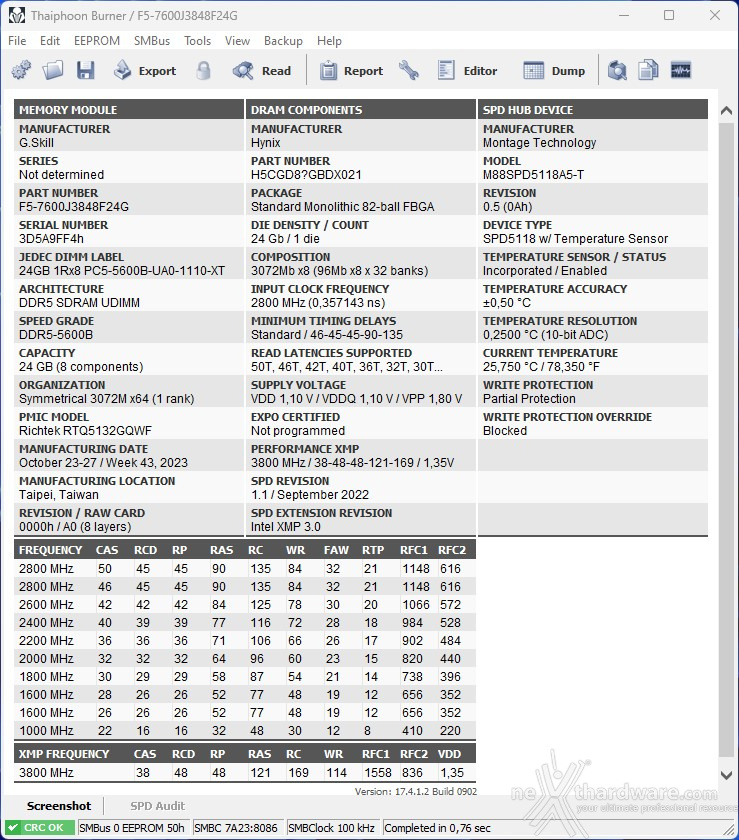This screenshot has width=739, height=840.
Task: Click the Thaiphoon Burner title bar logo
Action: click(17, 16)
